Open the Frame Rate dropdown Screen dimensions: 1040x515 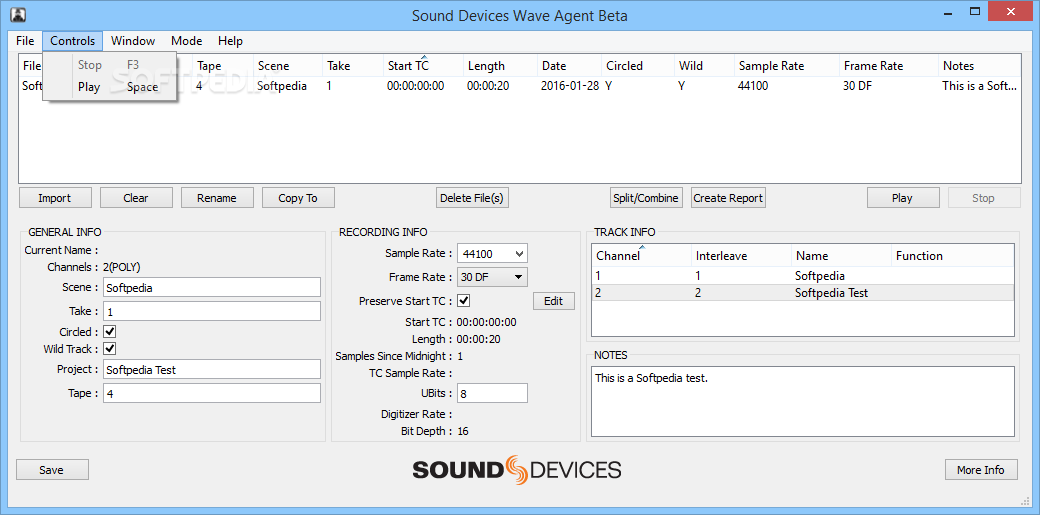tap(492, 277)
